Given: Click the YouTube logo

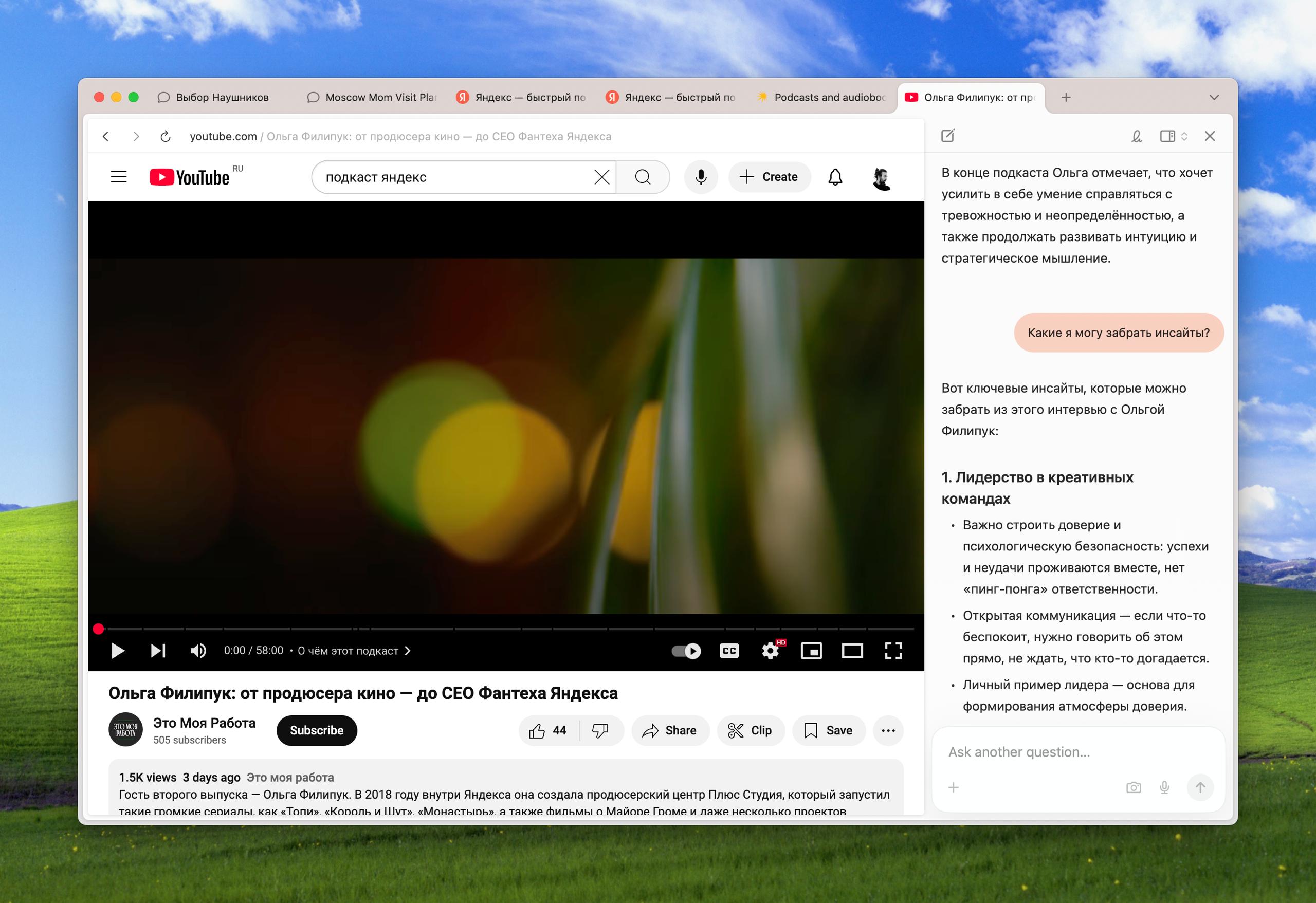Looking at the screenshot, I should [x=190, y=177].
